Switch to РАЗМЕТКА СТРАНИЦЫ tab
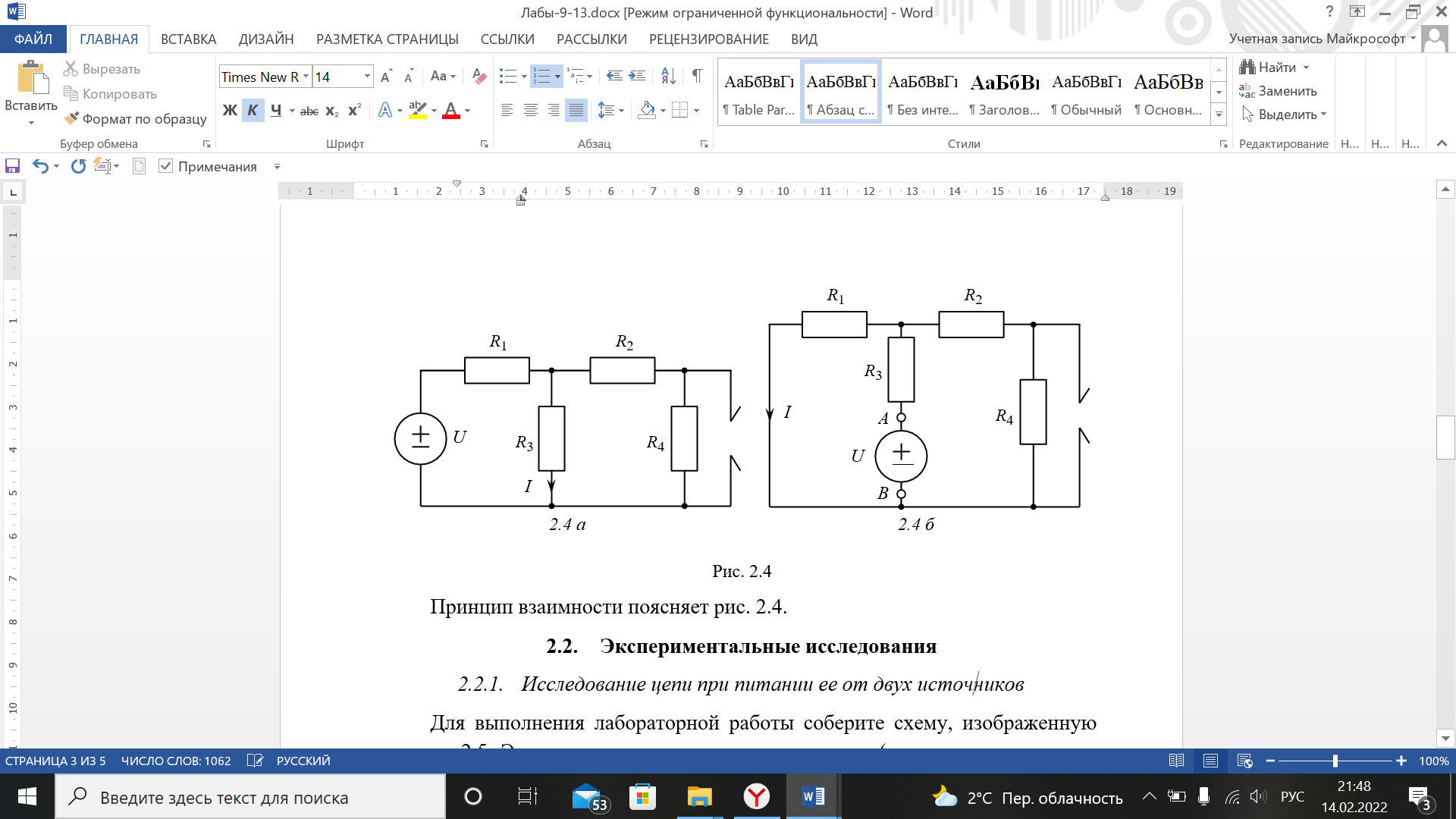The width and height of the screenshot is (1456, 819). pyautogui.click(x=387, y=39)
